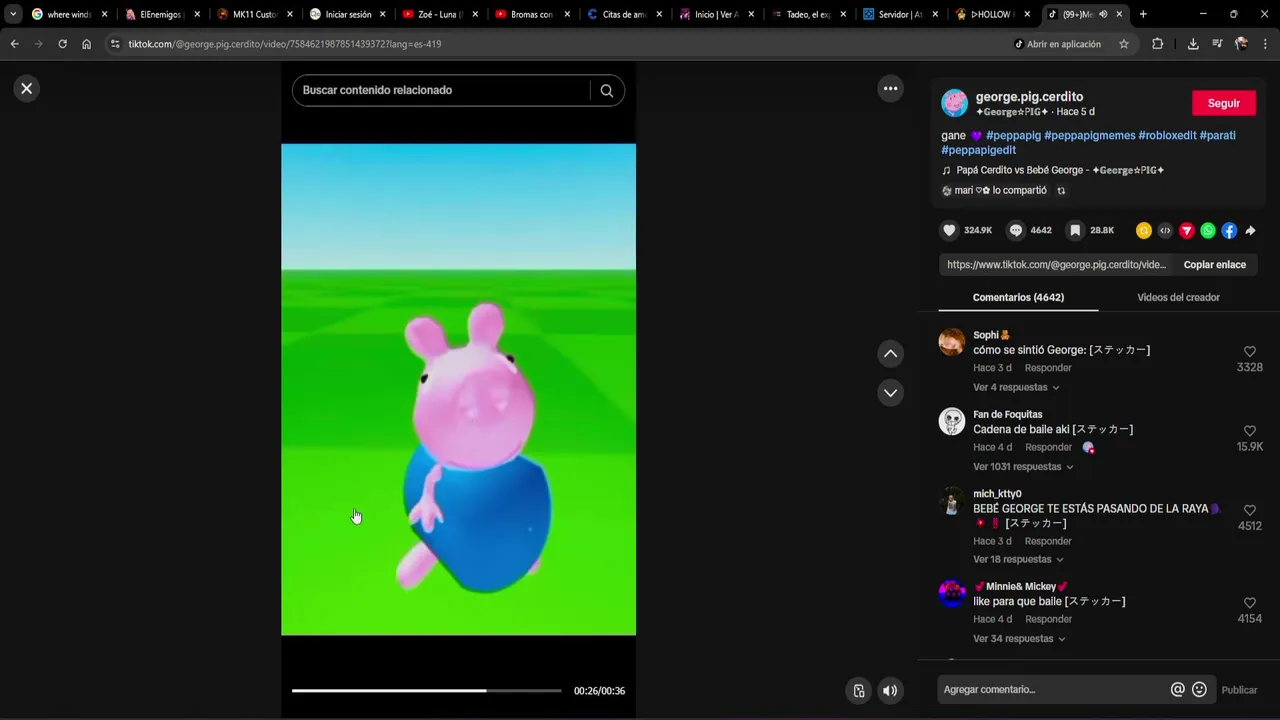This screenshot has width=1280, height=720.
Task: Click the browser home icon
Action: point(87,44)
